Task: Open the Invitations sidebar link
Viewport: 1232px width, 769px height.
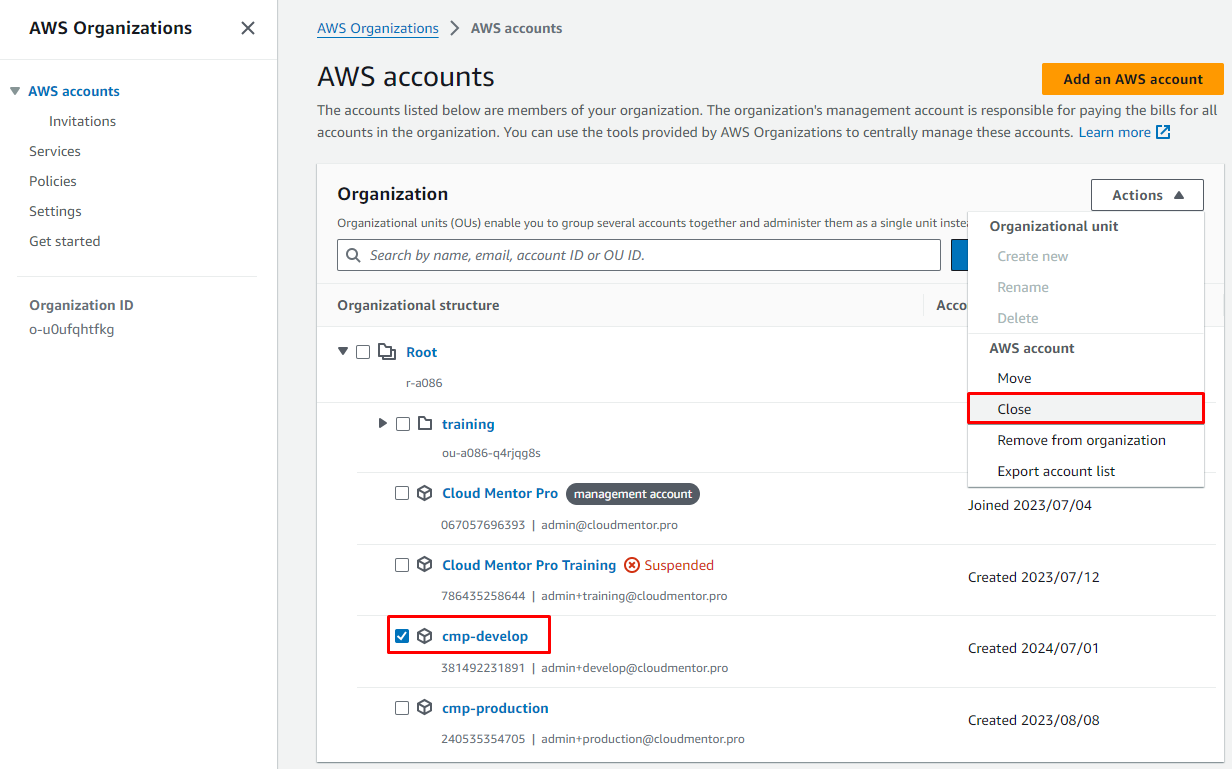Action: pyautogui.click(x=82, y=121)
